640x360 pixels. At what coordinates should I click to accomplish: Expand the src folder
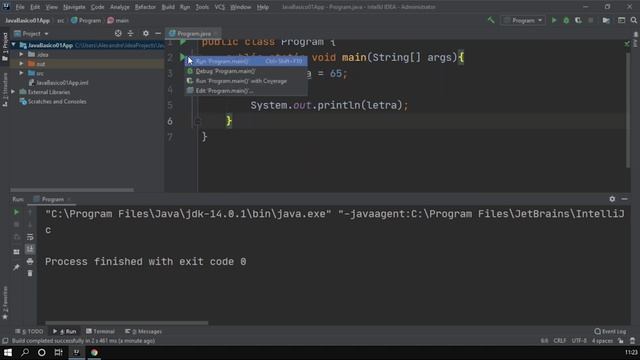click(21, 73)
